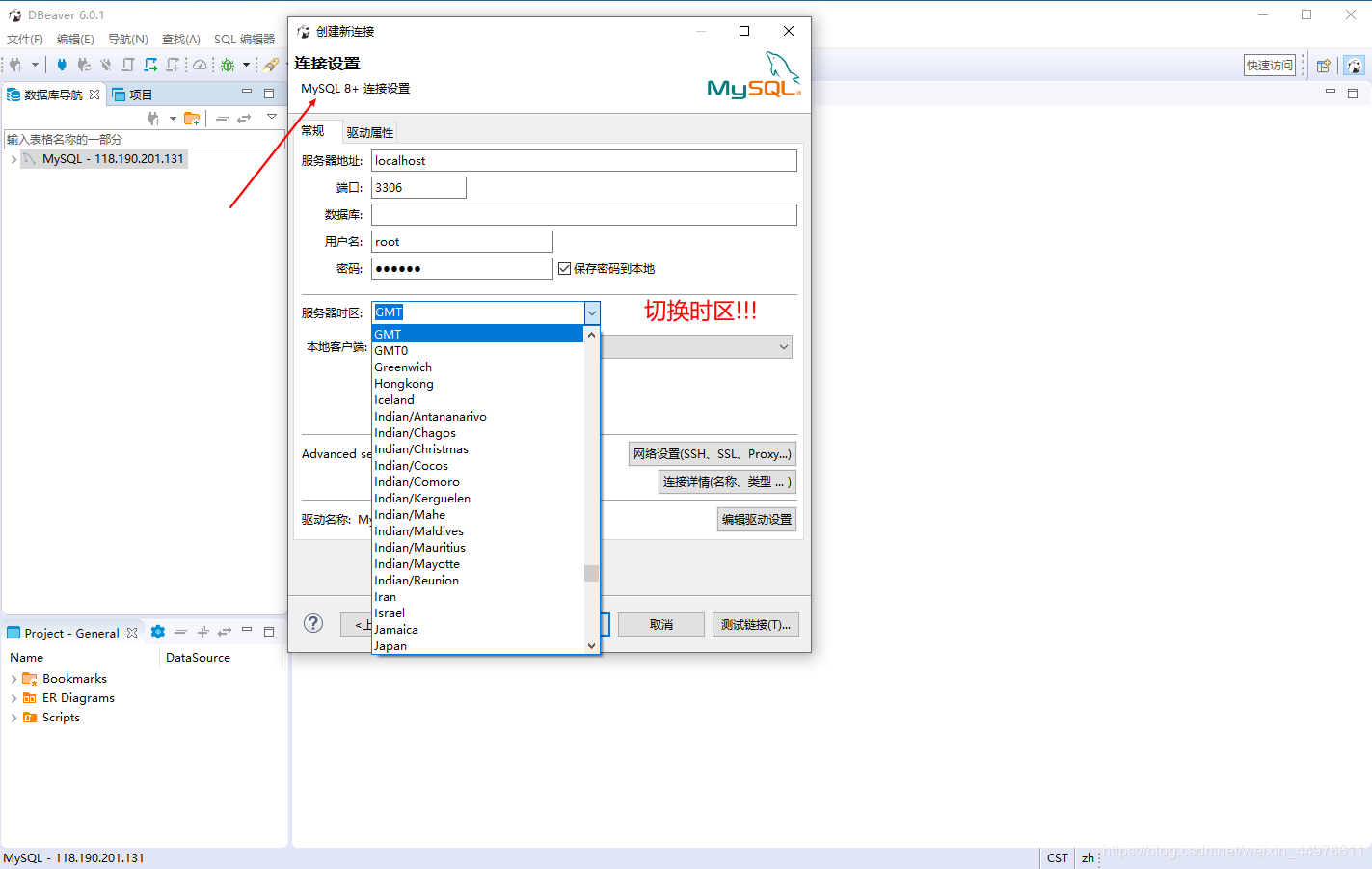Click the 网络设置(SSH, SSL, Proxy...) button
Image resolution: width=1372 pixels, height=869 pixels.
point(713,453)
